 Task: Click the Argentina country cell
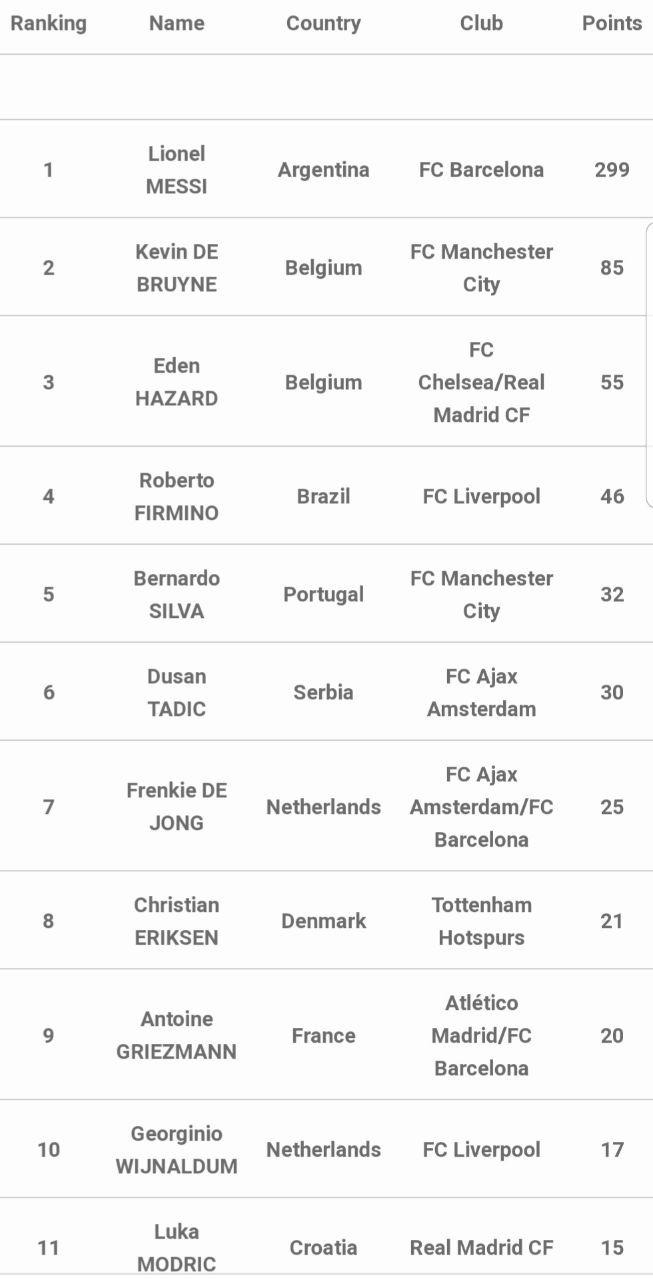tap(323, 170)
